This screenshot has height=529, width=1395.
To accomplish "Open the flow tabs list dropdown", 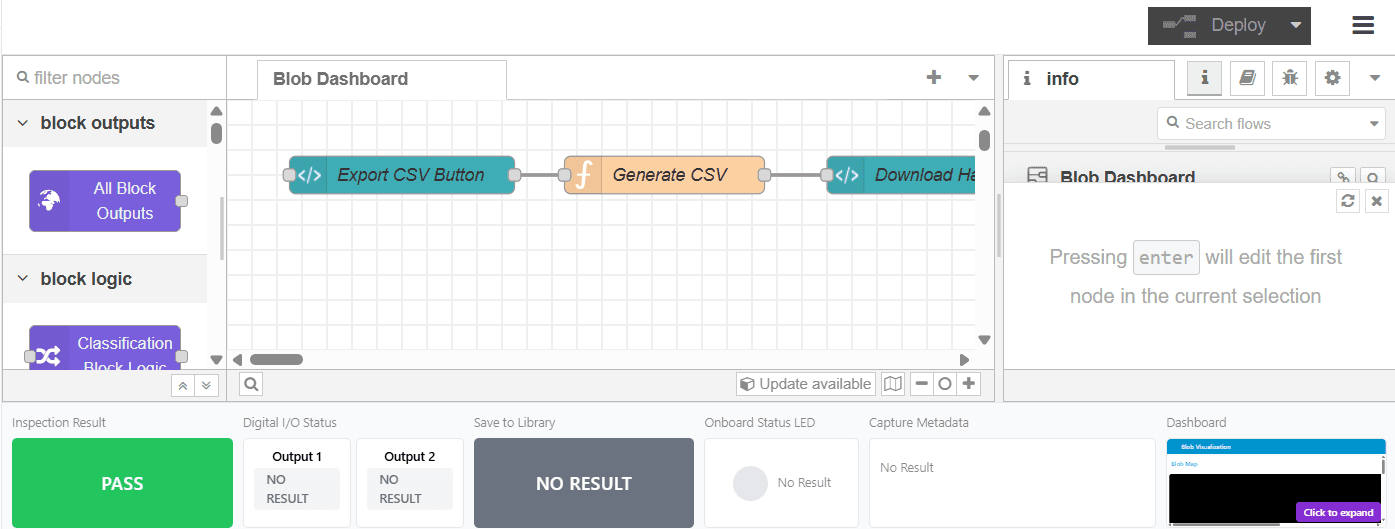I will click(x=973, y=78).
